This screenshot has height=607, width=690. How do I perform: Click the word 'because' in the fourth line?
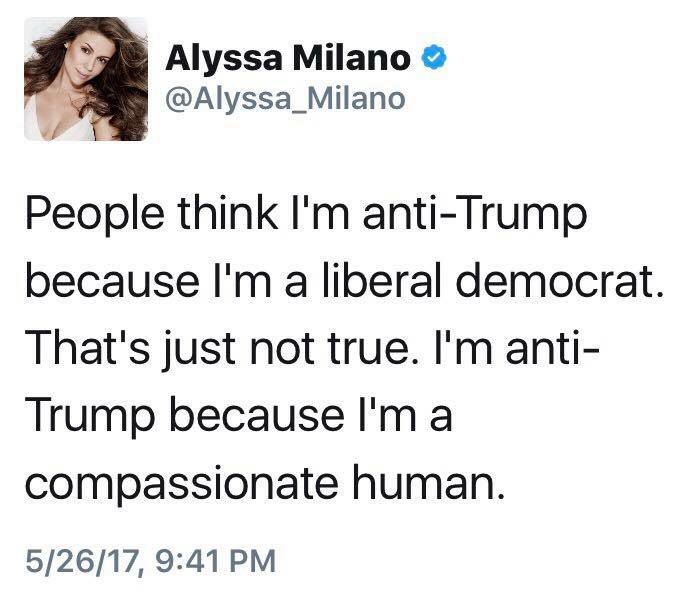257,414
